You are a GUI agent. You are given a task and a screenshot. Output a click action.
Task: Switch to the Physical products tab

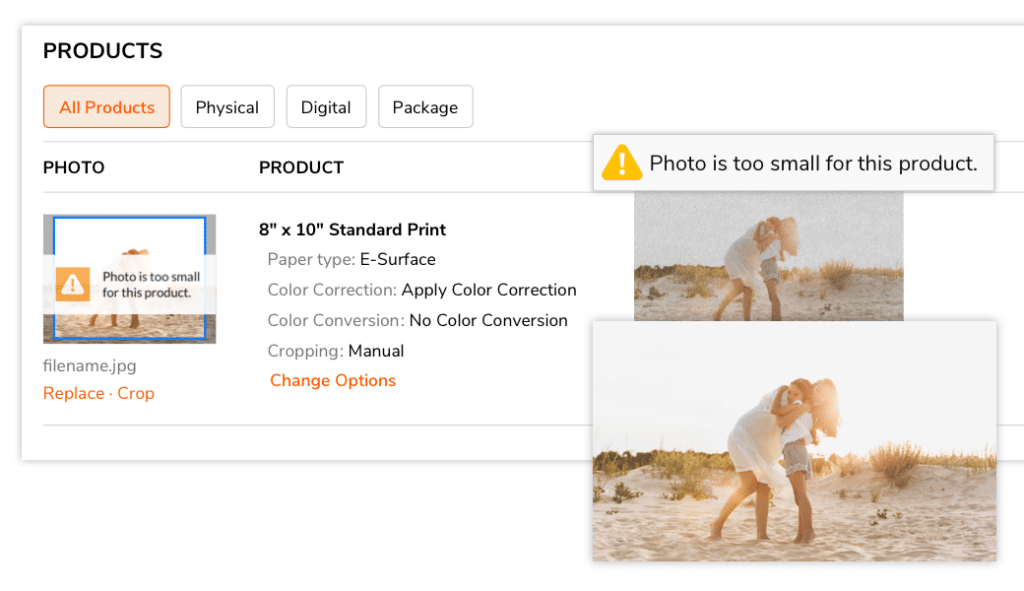click(x=227, y=107)
